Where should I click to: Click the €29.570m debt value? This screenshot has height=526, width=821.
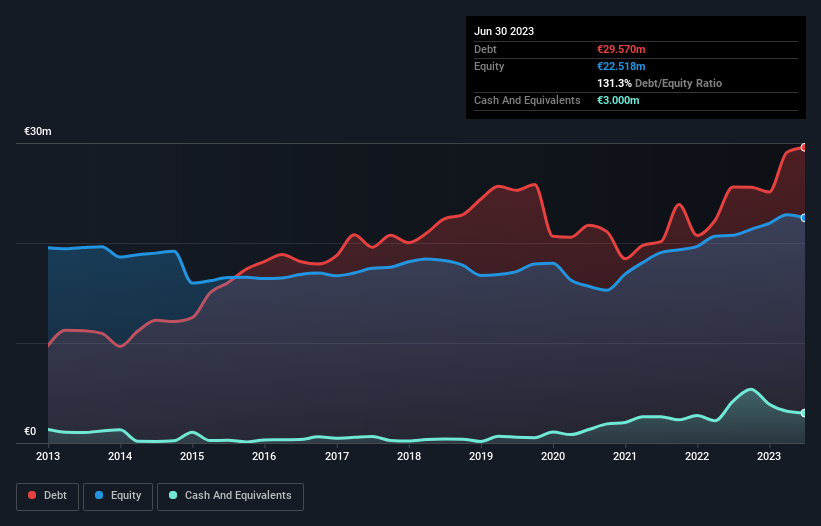point(621,49)
